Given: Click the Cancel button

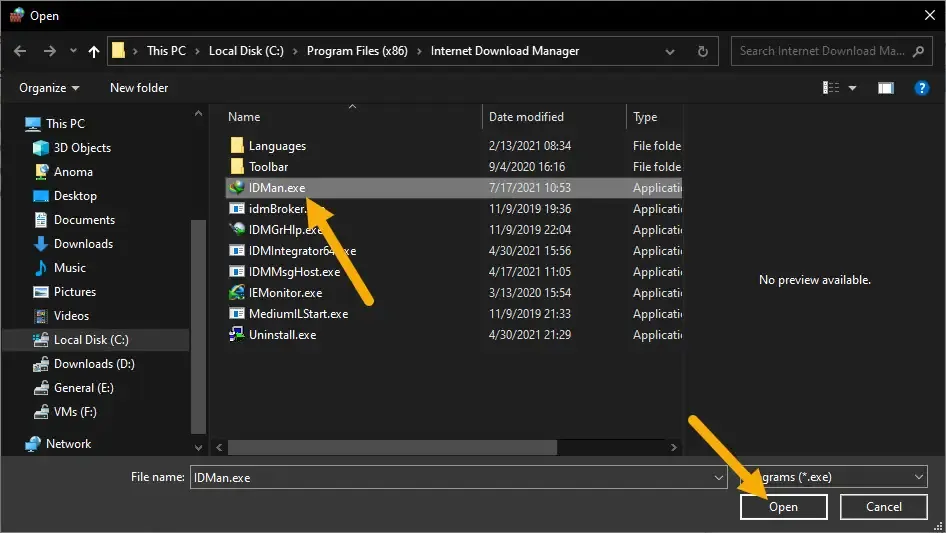Looking at the screenshot, I should click(x=883, y=507).
